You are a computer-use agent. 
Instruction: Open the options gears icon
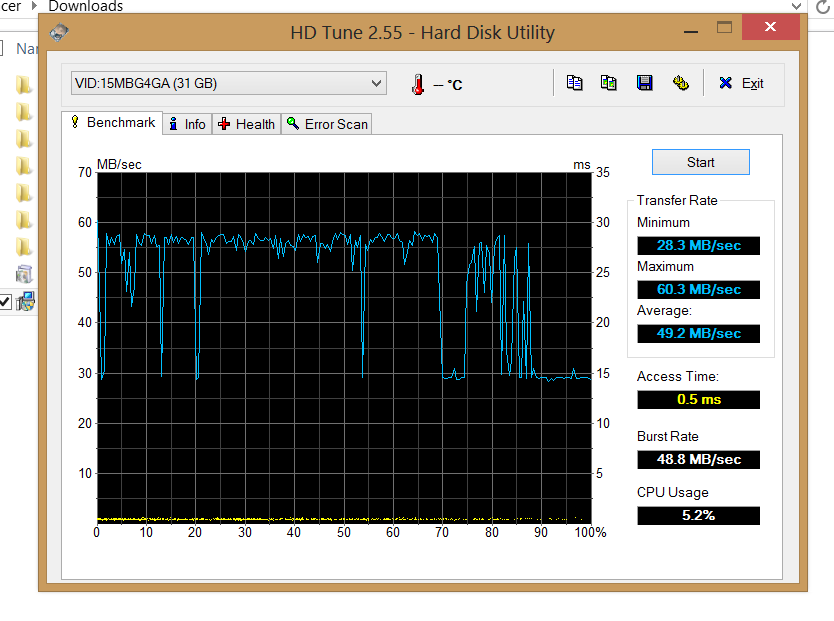point(680,83)
